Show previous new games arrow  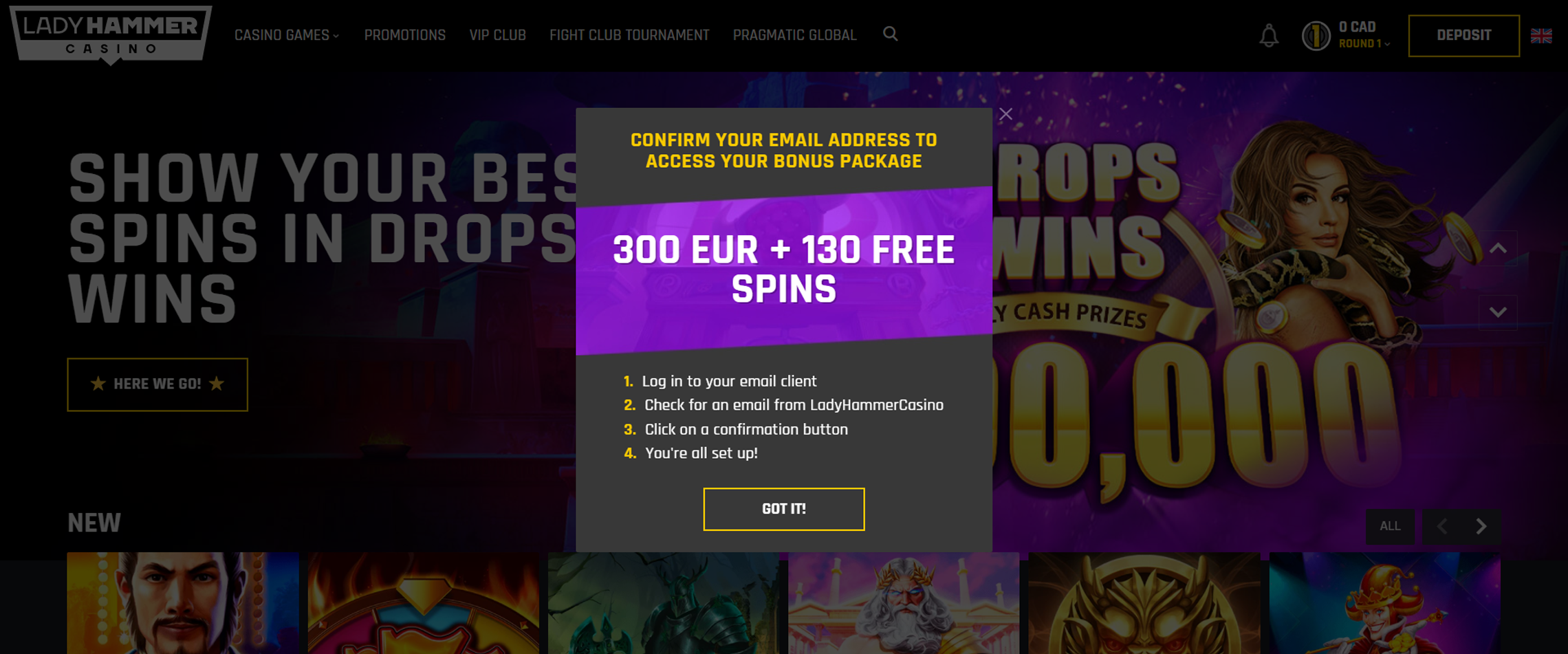(1442, 526)
